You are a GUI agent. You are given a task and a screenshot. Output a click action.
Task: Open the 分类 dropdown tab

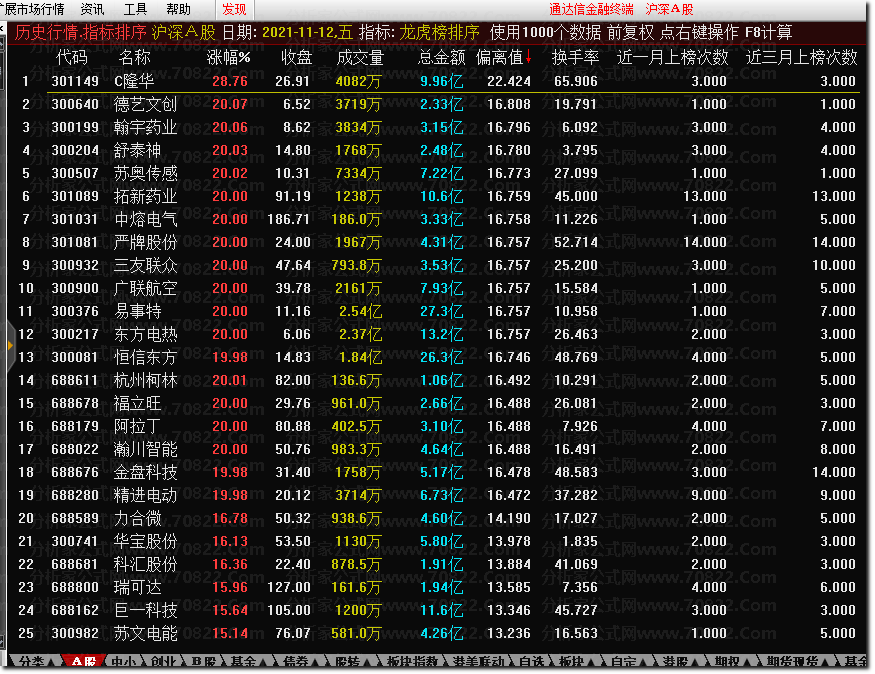point(36,662)
